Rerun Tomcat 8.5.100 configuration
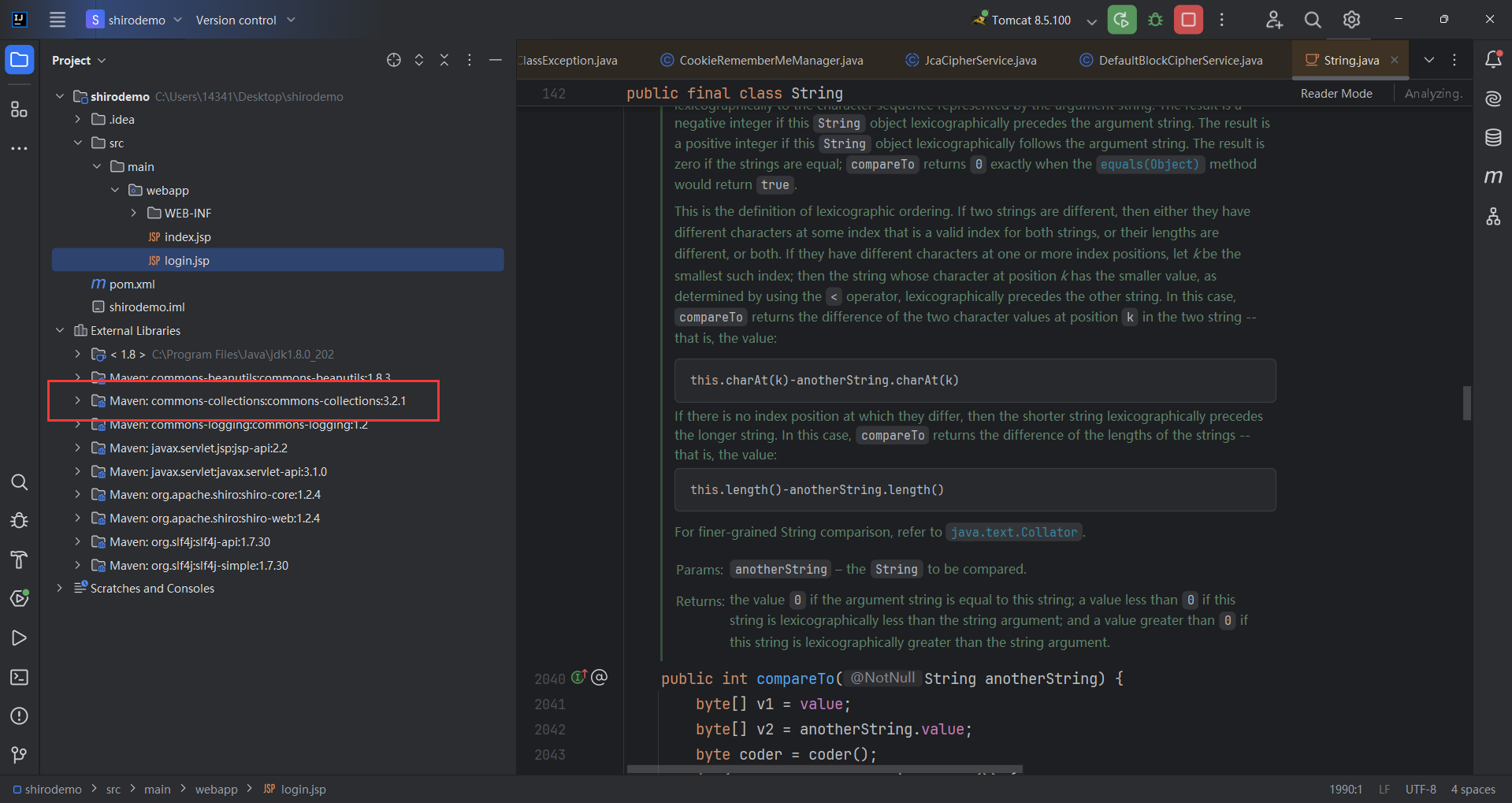 click(1122, 20)
